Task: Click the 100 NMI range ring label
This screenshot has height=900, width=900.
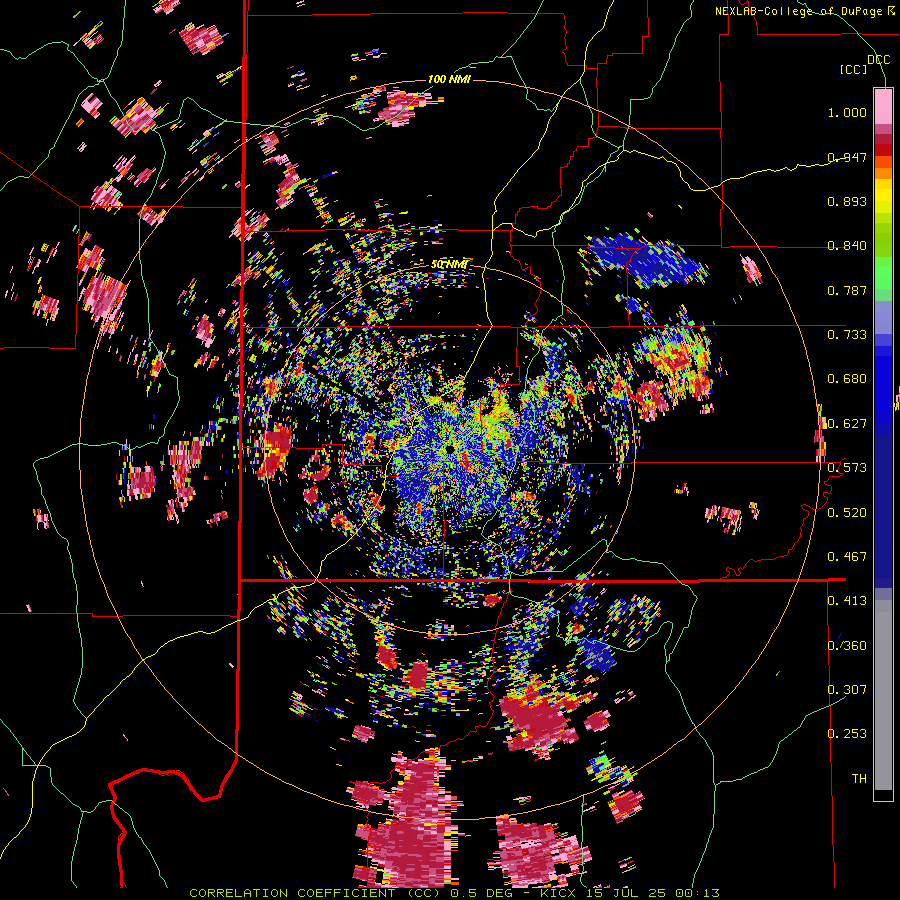Action: (x=449, y=79)
